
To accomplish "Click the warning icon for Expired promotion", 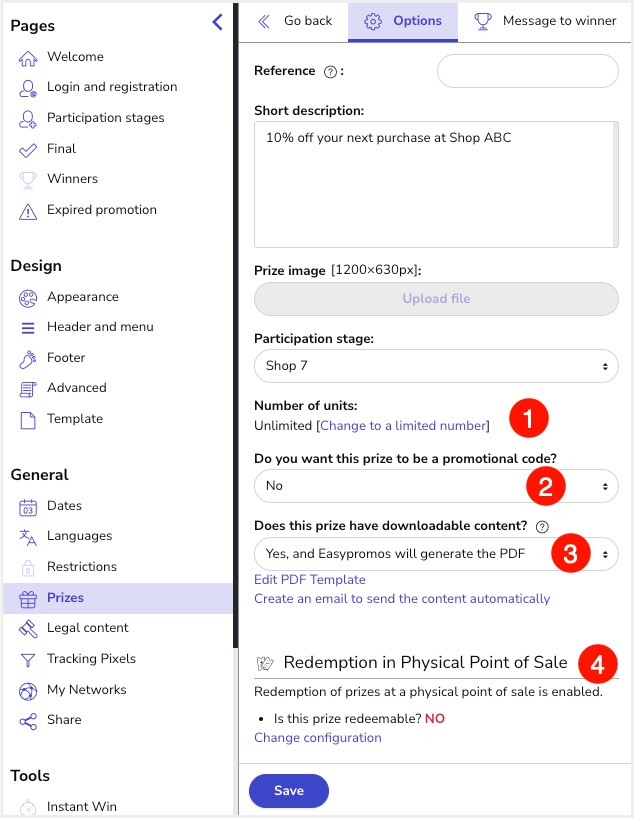I will (28, 210).
